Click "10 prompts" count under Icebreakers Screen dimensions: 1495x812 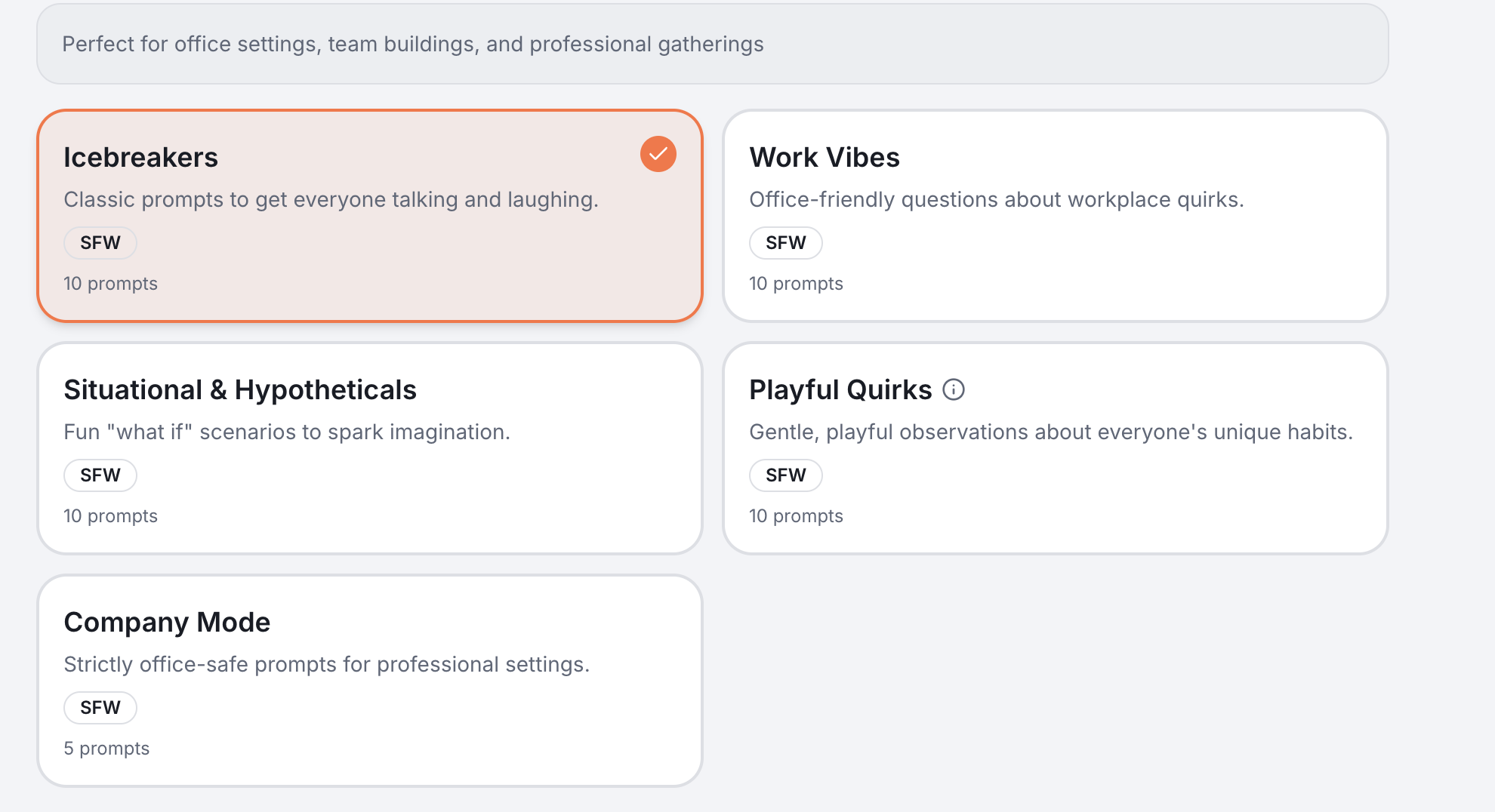point(110,284)
